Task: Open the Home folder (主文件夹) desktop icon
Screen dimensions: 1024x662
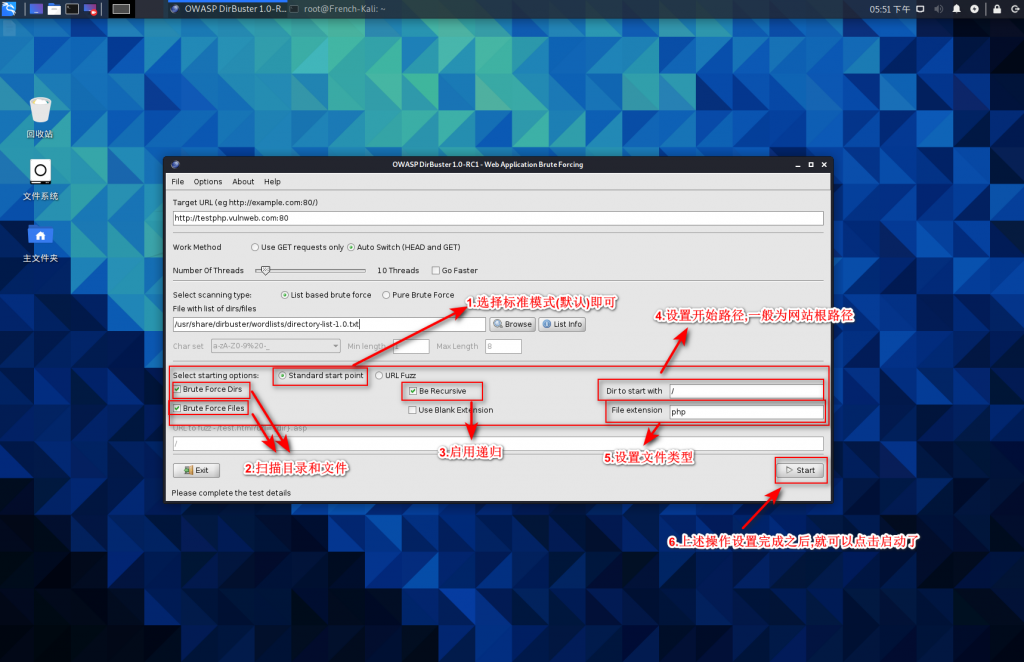Action: click(40, 242)
